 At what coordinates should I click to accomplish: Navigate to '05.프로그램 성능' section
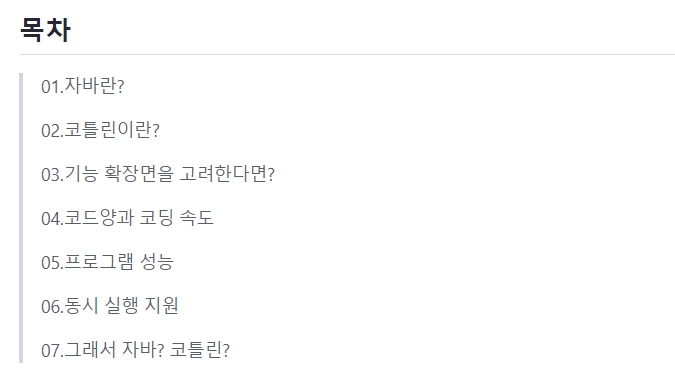coord(108,262)
